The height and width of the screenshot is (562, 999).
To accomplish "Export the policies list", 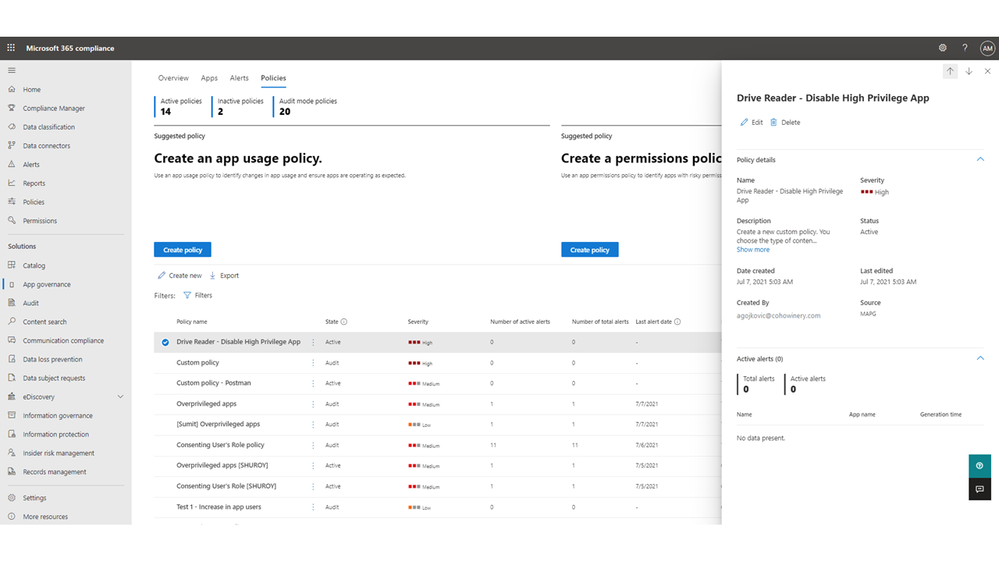I will click(224, 276).
